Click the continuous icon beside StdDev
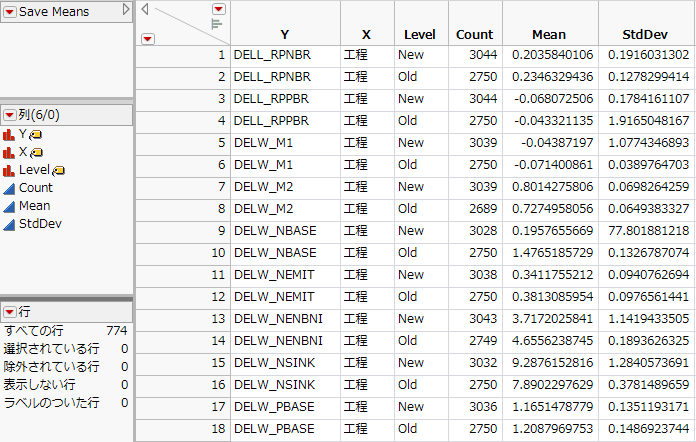 pos(9,224)
